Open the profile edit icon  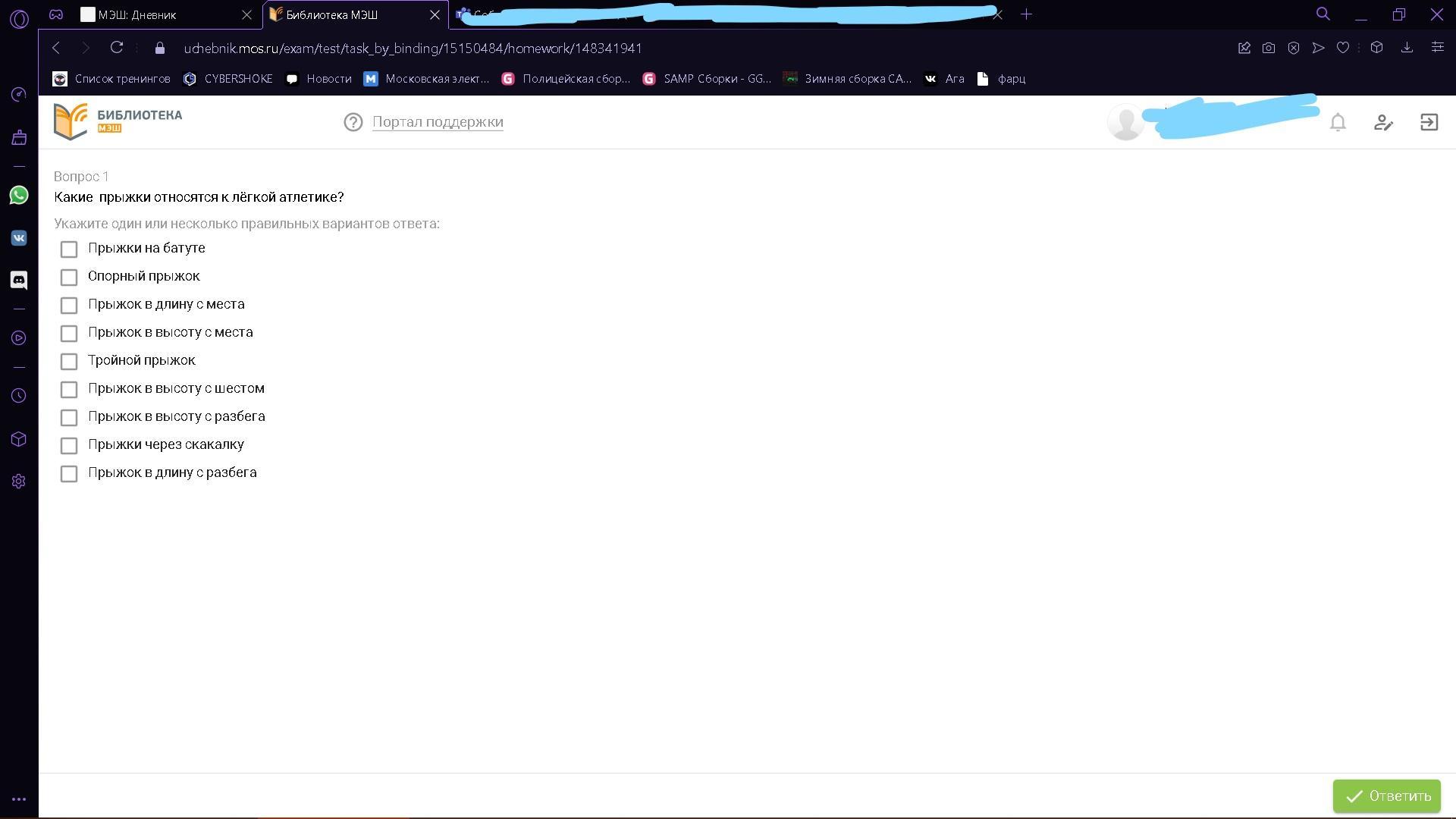(x=1383, y=122)
